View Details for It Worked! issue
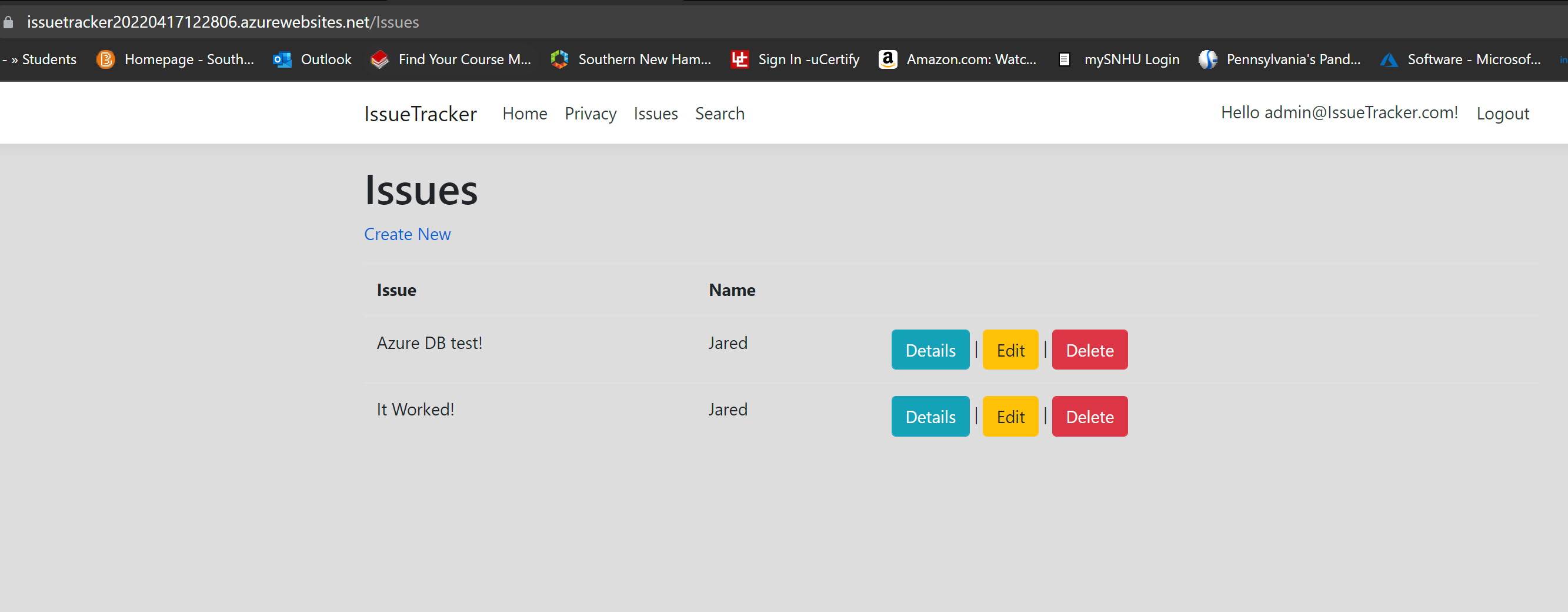Viewport: 1568px width, 612px height. tap(930, 417)
